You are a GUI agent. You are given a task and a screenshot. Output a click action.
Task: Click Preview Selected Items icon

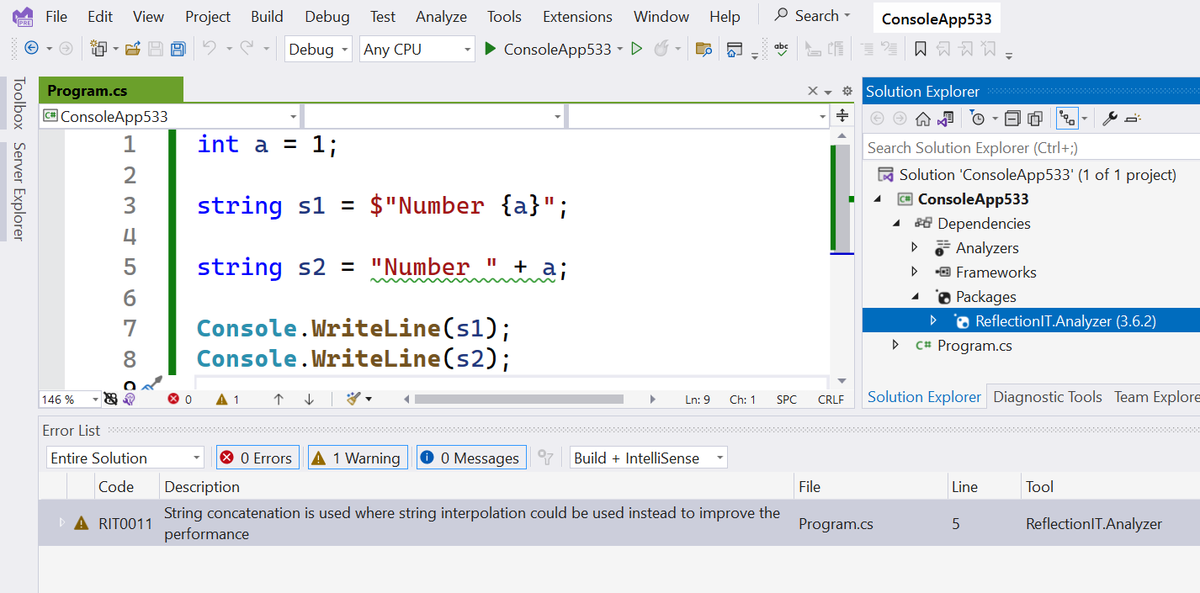pyautogui.click(x=1132, y=119)
